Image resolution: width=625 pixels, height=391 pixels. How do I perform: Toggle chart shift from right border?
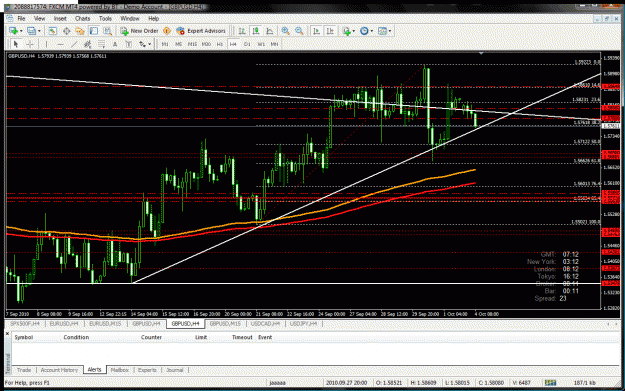330,31
